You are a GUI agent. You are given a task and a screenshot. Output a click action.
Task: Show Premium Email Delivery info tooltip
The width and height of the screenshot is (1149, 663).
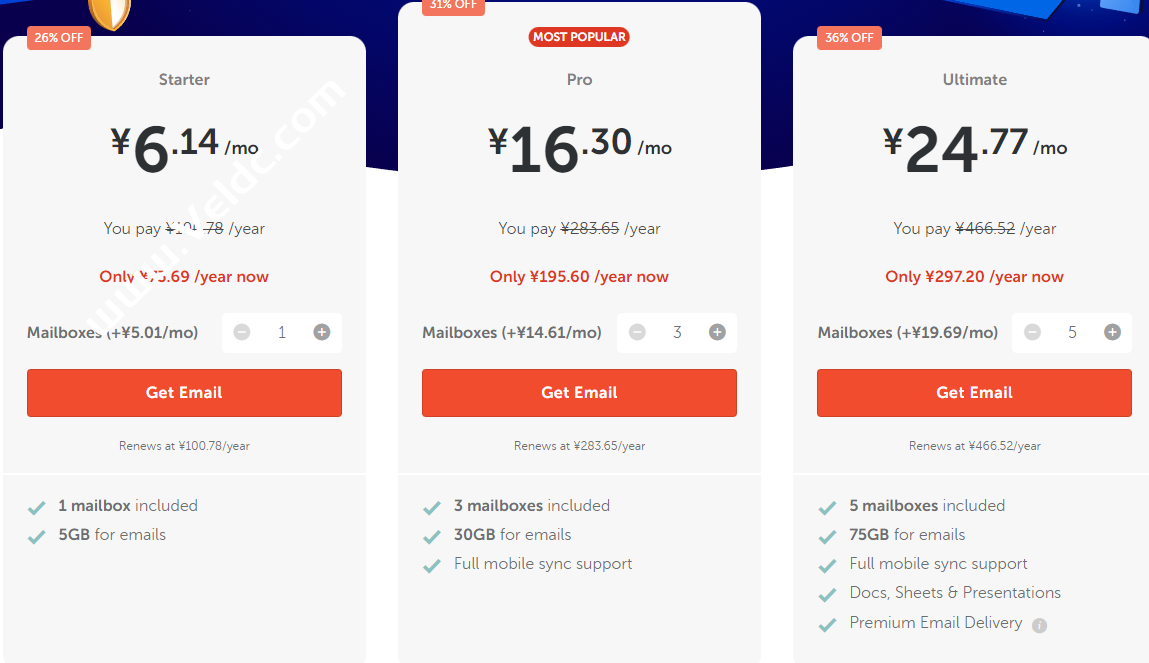(1039, 625)
